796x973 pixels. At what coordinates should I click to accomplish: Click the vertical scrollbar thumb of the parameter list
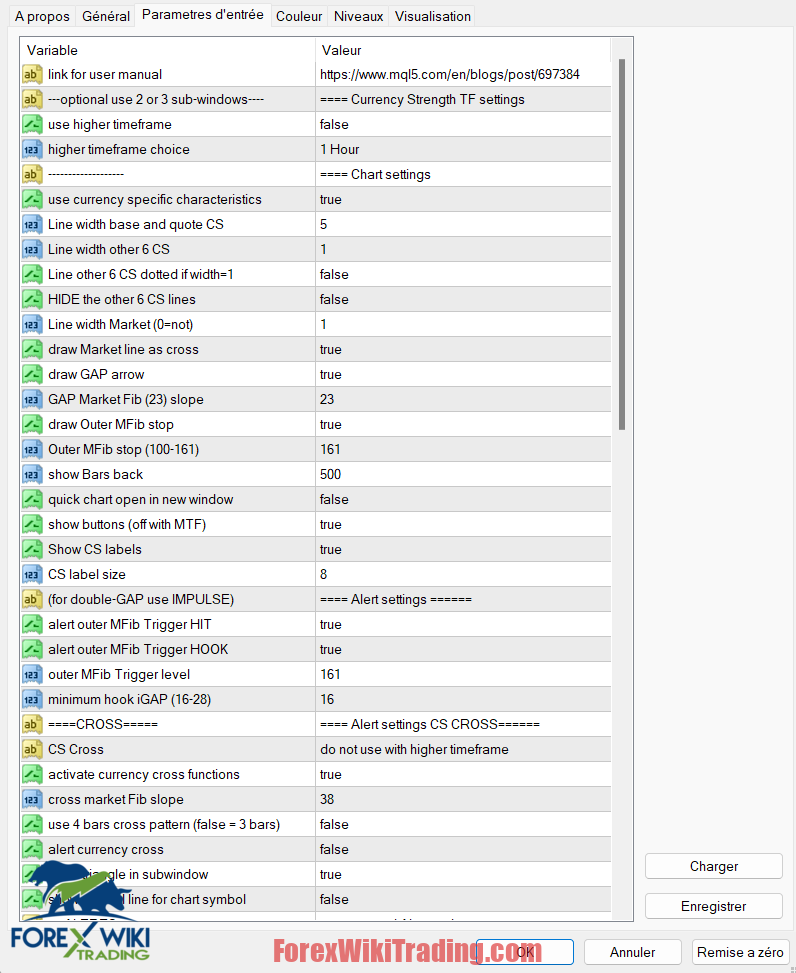[622, 244]
